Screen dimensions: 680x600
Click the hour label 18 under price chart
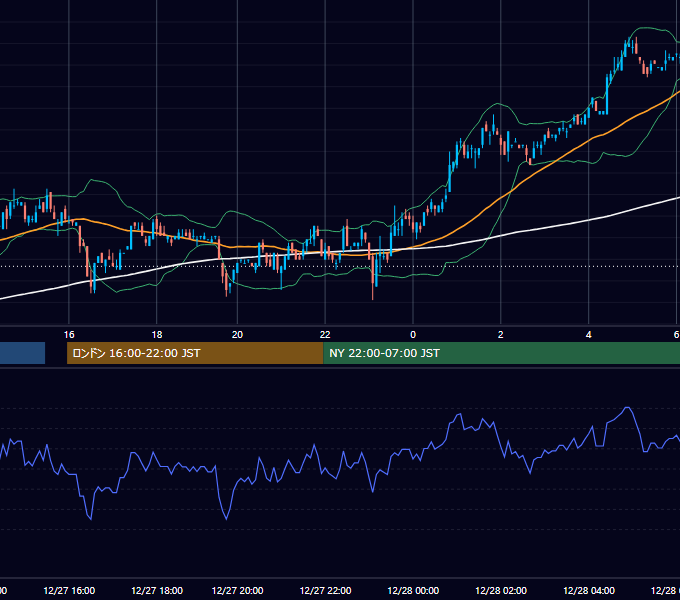[157, 335]
